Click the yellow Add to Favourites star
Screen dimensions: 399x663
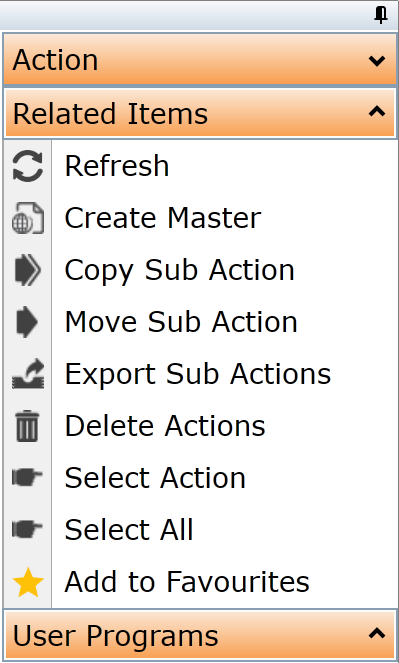tap(28, 582)
